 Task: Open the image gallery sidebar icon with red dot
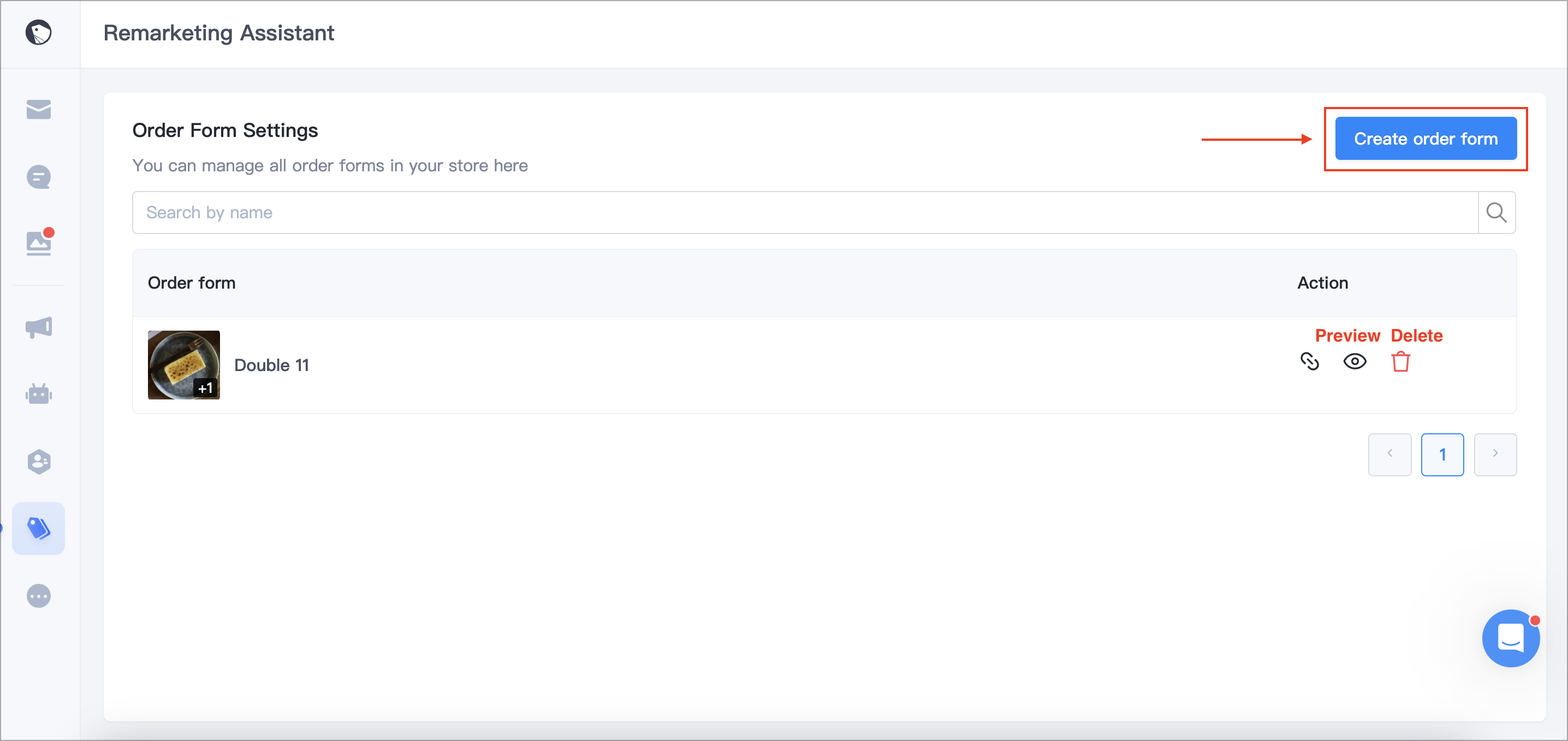pyautogui.click(x=39, y=242)
